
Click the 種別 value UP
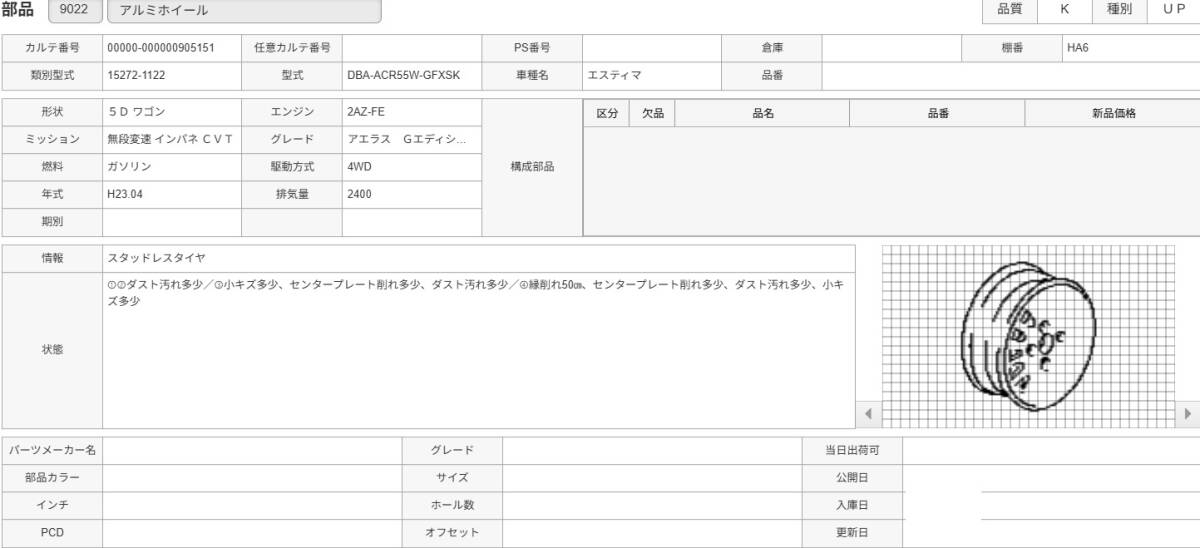pyautogui.click(x=1173, y=9)
